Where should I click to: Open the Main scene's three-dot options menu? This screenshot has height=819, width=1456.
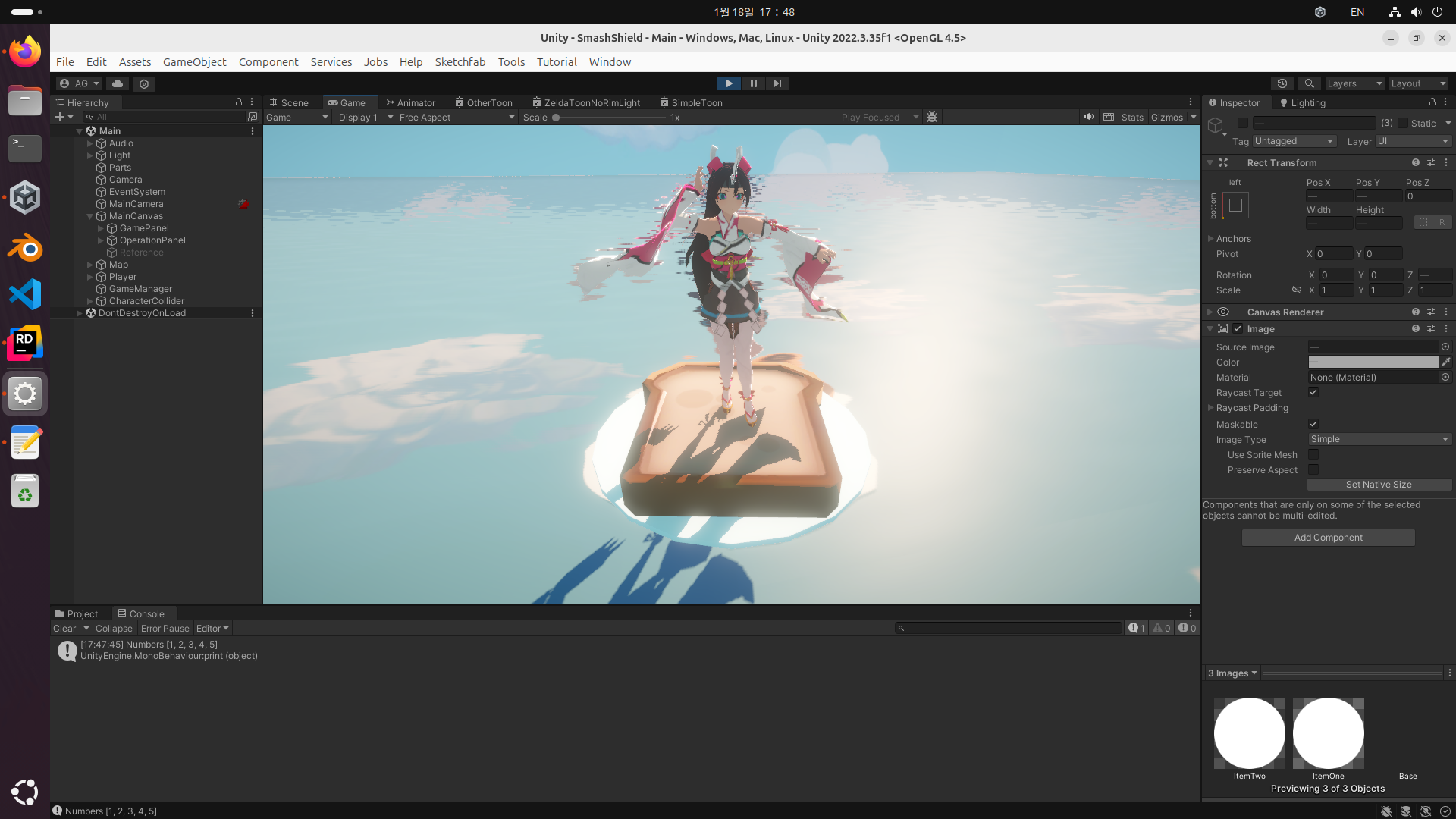coord(253,131)
